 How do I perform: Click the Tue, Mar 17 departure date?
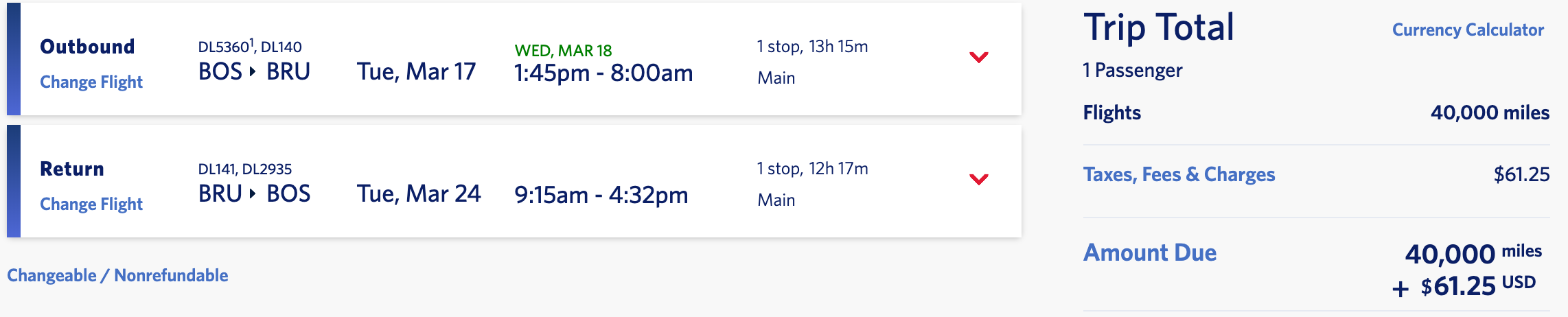click(416, 72)
